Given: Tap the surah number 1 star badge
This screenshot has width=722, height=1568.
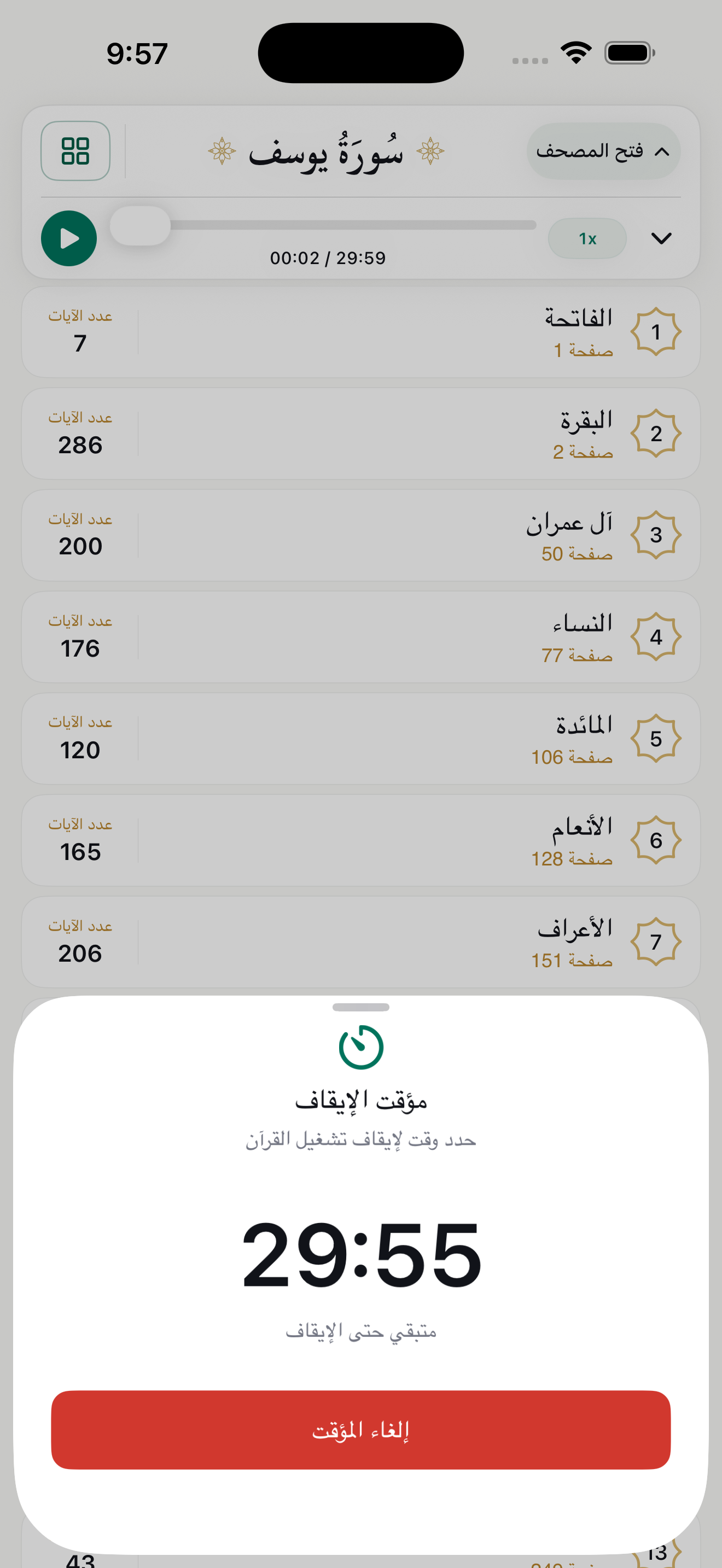Looking at the screenshot, I should [656, 332].
